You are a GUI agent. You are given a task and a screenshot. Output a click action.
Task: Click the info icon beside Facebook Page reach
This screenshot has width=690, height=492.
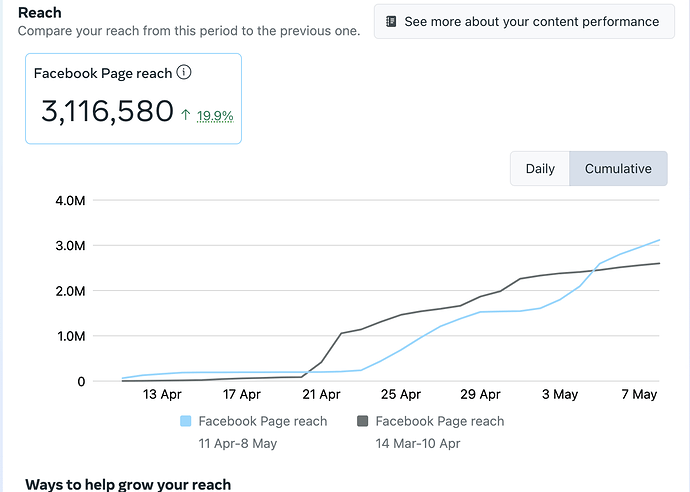[x=184, y=73]
